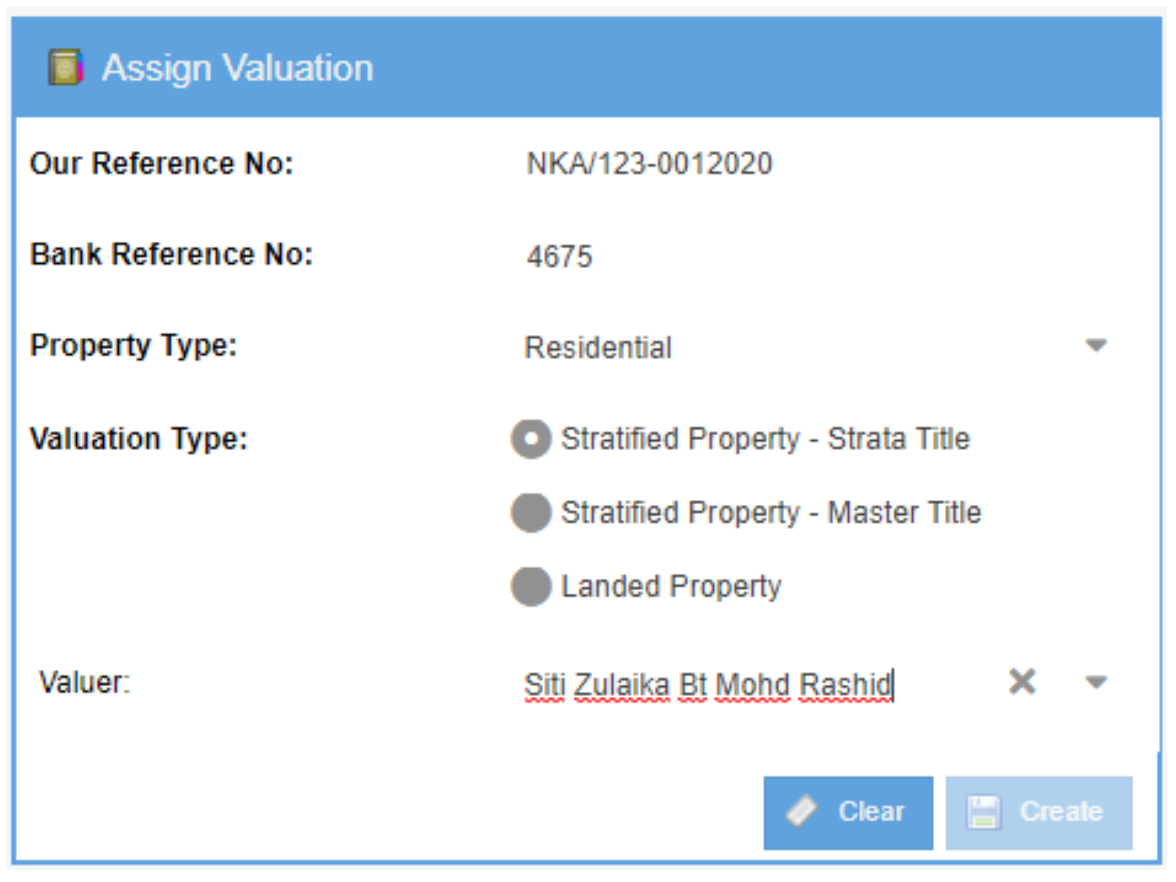Click the eraser icon on Clear button

coord(802,812)
